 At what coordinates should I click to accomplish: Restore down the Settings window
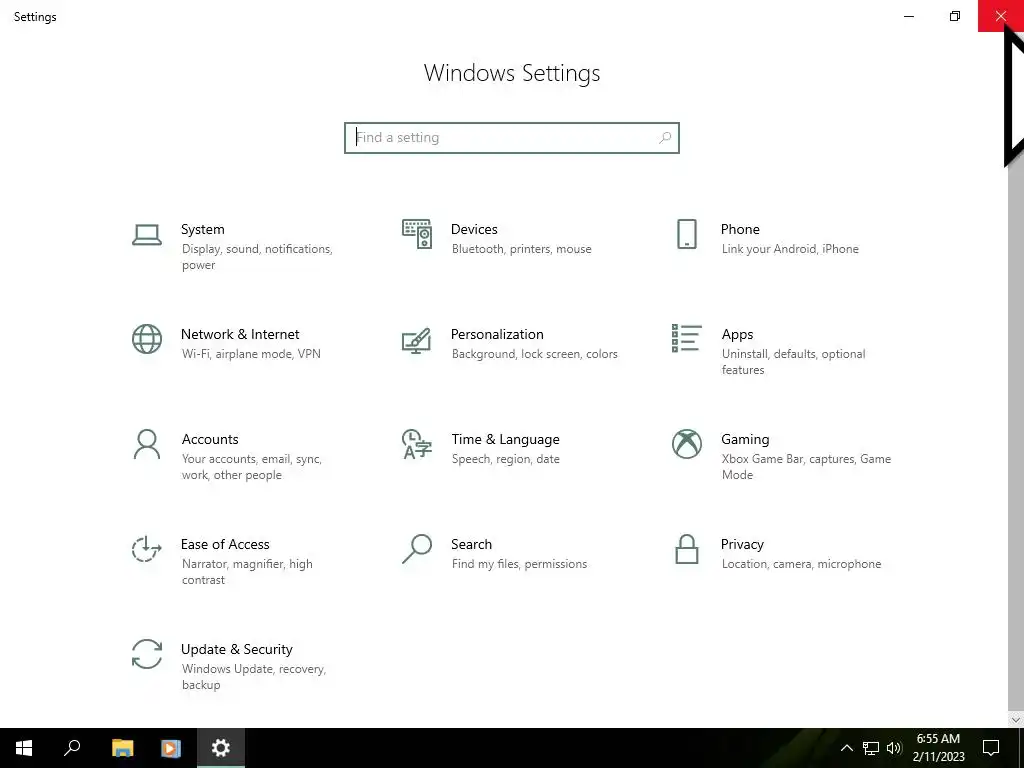coord(955,16)
